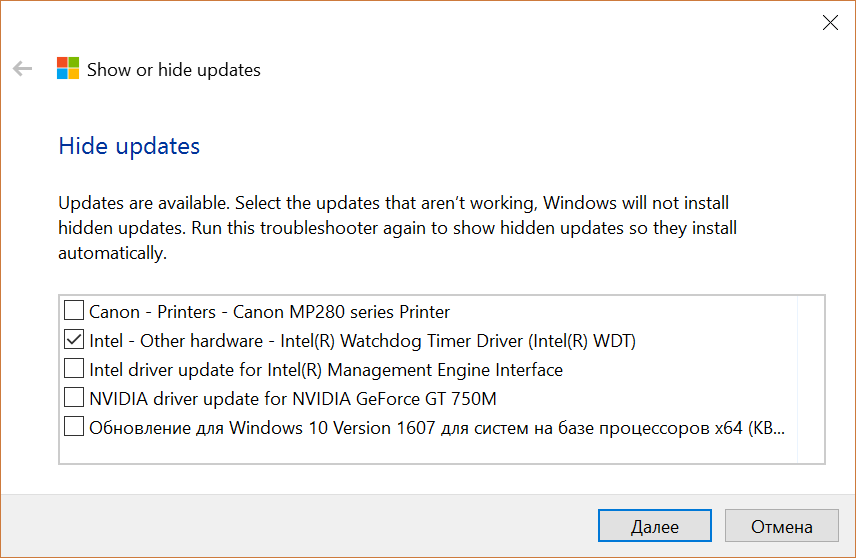856x558 pixels.
Task: Check the Canon MP280 series Printer checkbox
Action: pyautogui.click(x=74, y=310)
